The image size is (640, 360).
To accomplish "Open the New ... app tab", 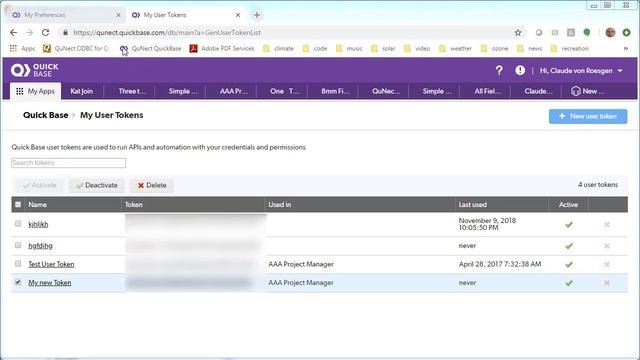I will point(588,91).
